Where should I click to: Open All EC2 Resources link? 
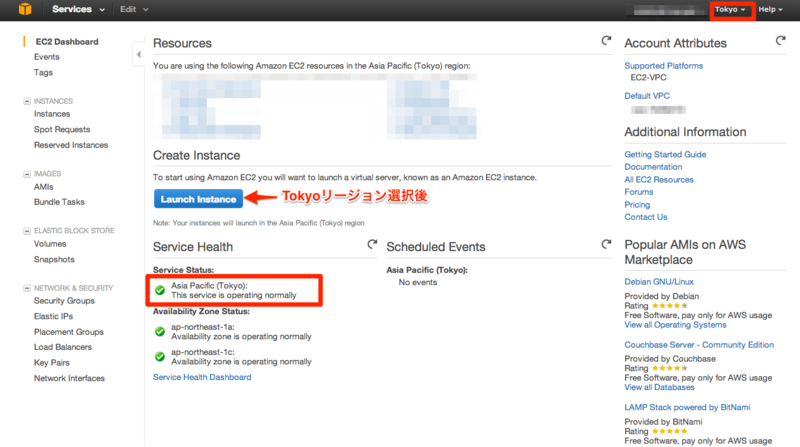point(659,180)
